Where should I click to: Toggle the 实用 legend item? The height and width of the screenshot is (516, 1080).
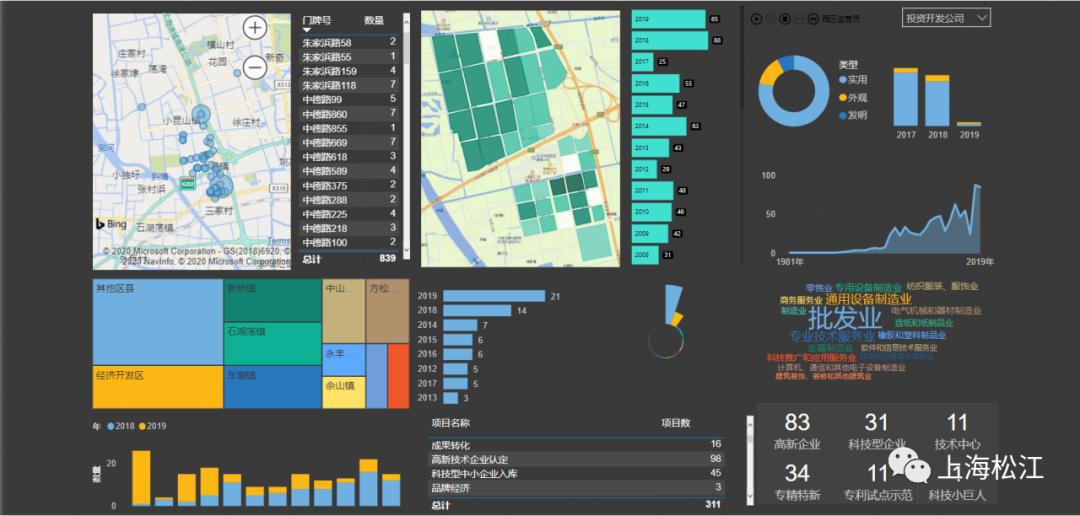tap(853, 80)
